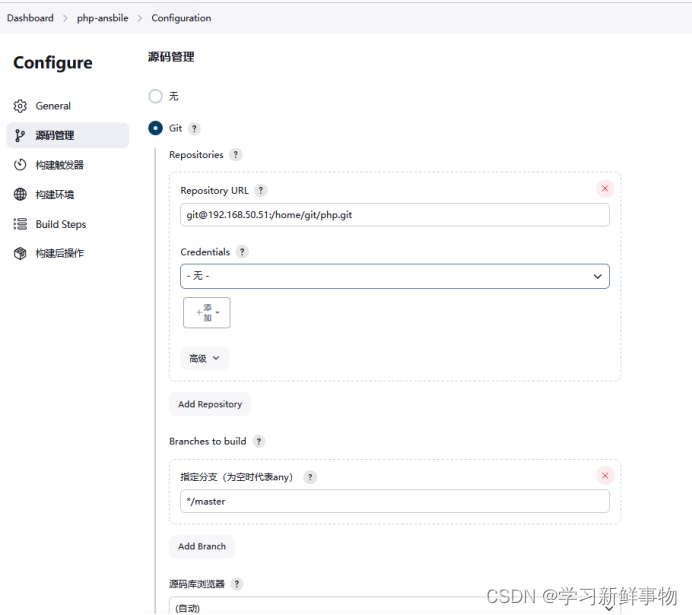Select the 无 source control radio button

coord(155,96)
